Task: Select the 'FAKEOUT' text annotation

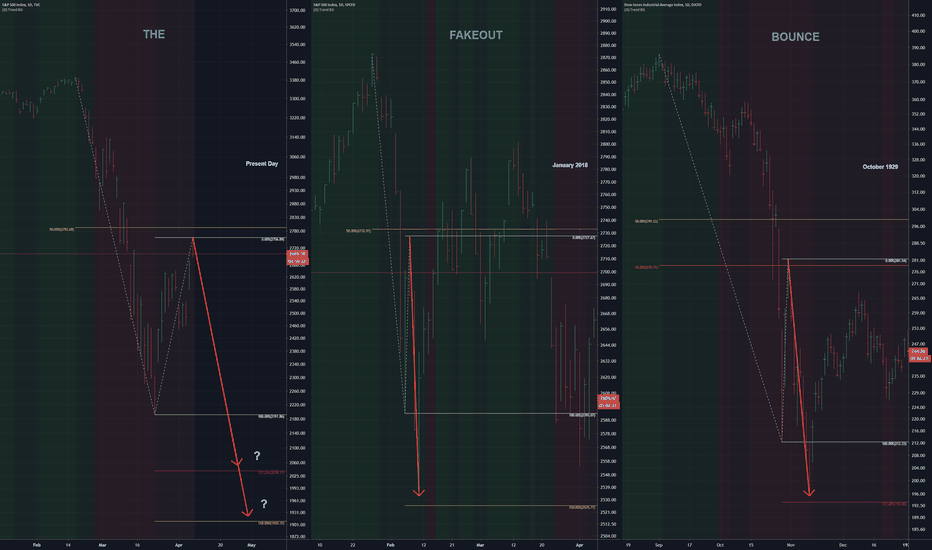Action: coord(476,35)
